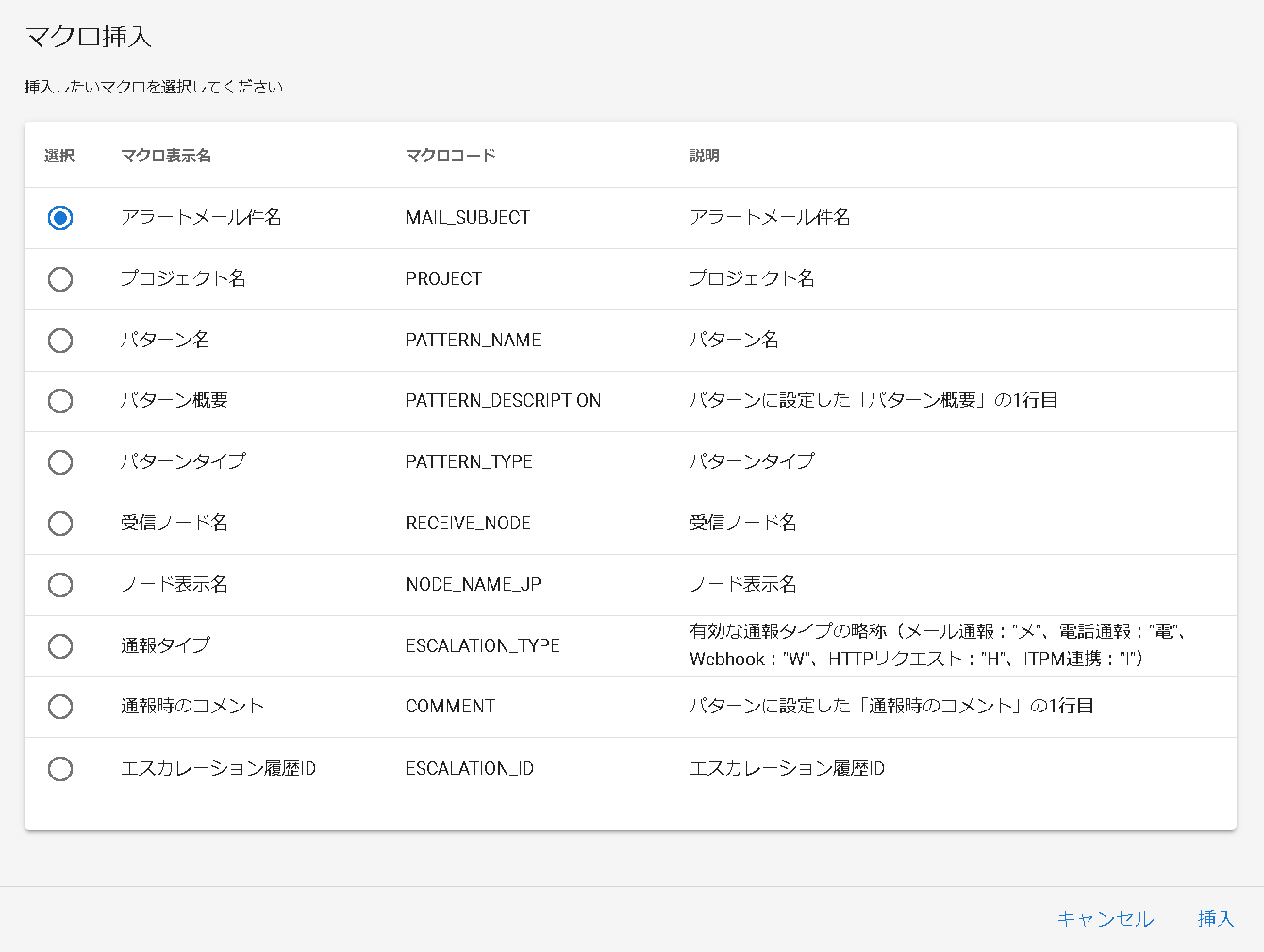The image size is (1264, 952).
Task: Click the マクロ表示名 column header
Action: [166, 156]
